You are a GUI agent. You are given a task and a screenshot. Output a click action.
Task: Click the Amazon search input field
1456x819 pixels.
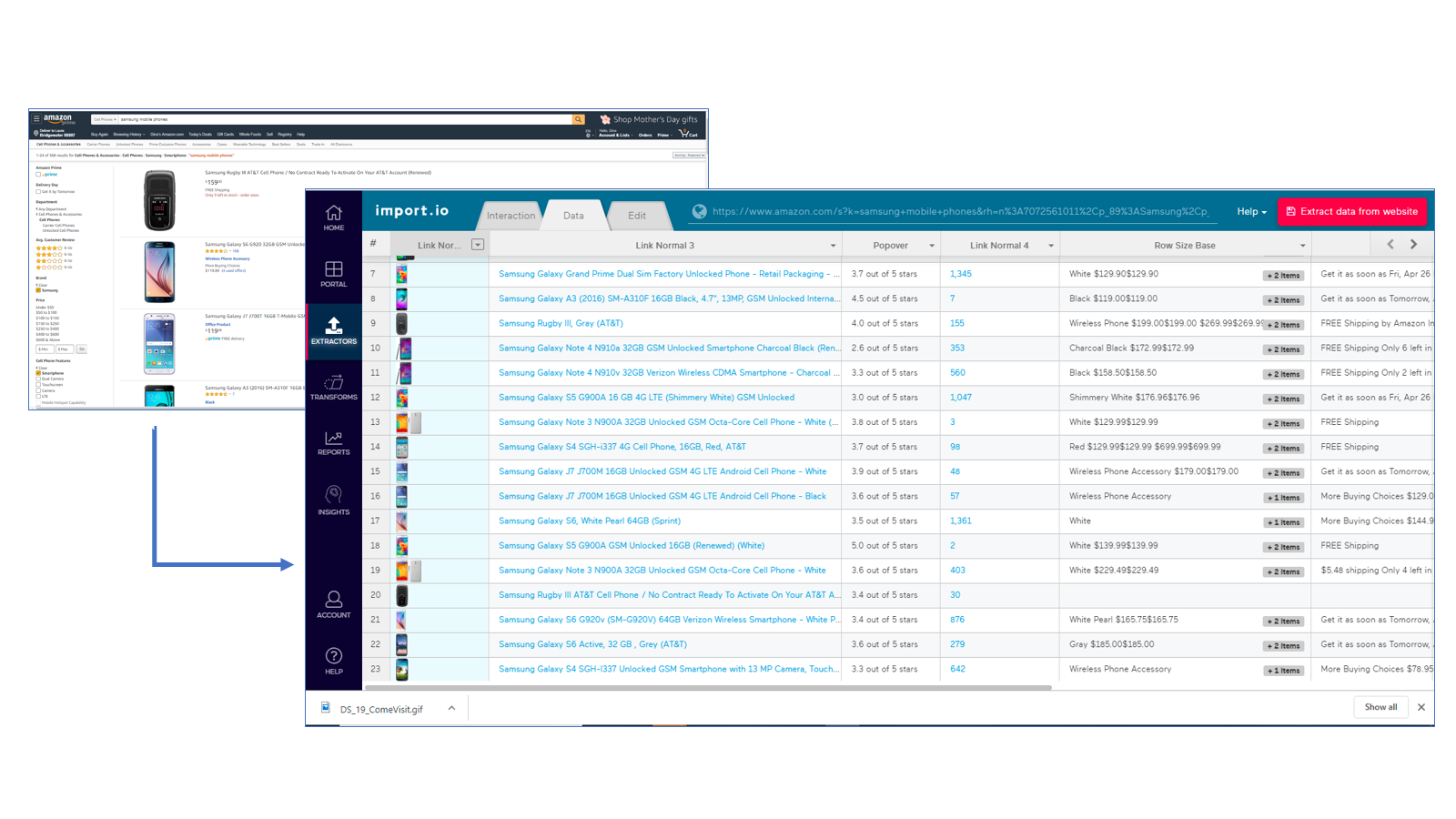pos(344,119)
